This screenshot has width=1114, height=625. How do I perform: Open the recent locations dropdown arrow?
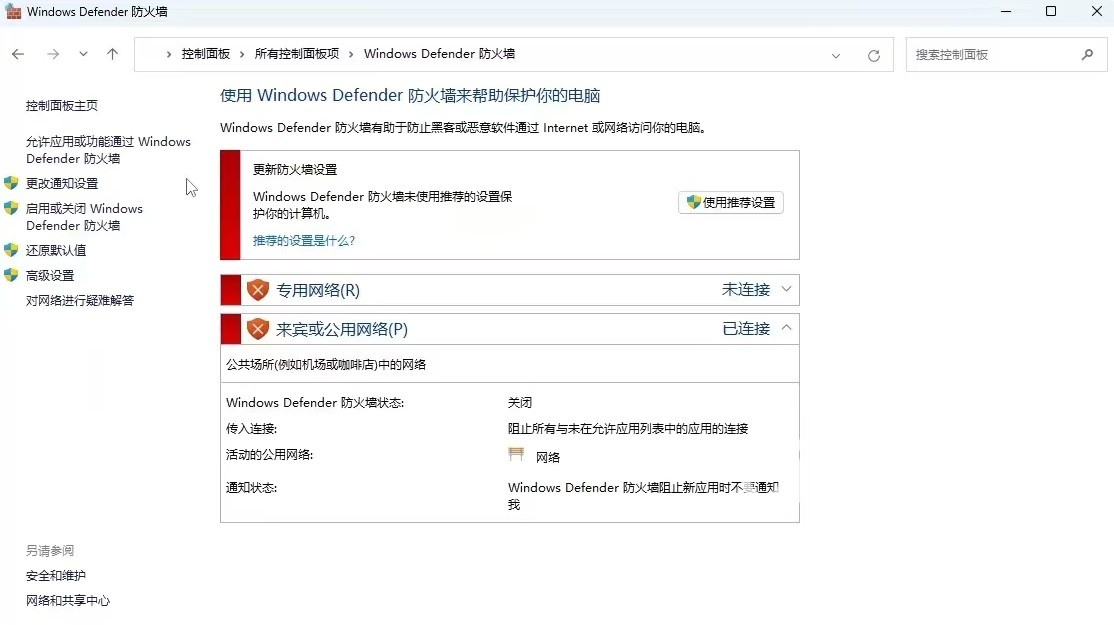(83, 55)
